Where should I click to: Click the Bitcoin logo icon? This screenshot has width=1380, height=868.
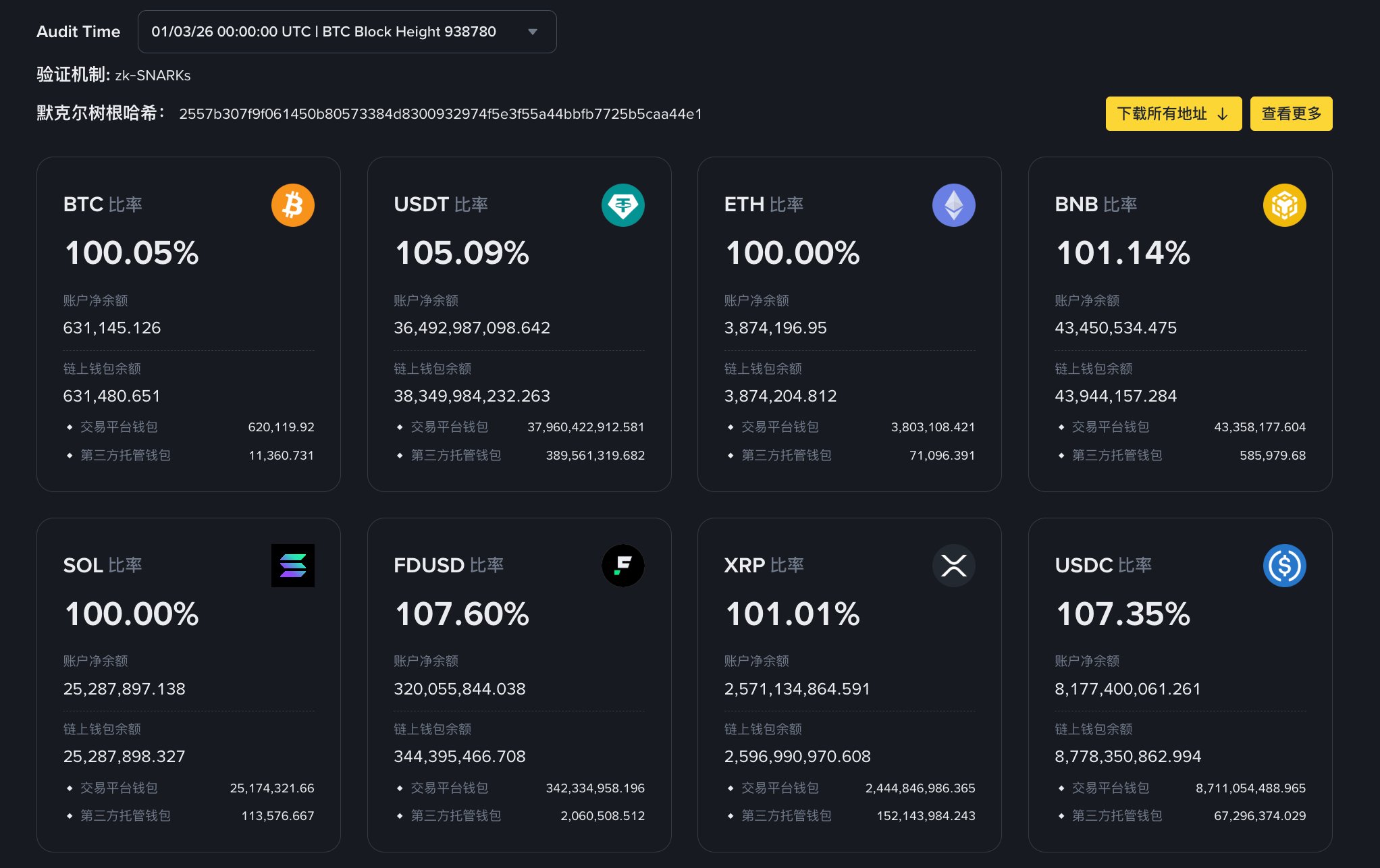(x=292, y=205)
